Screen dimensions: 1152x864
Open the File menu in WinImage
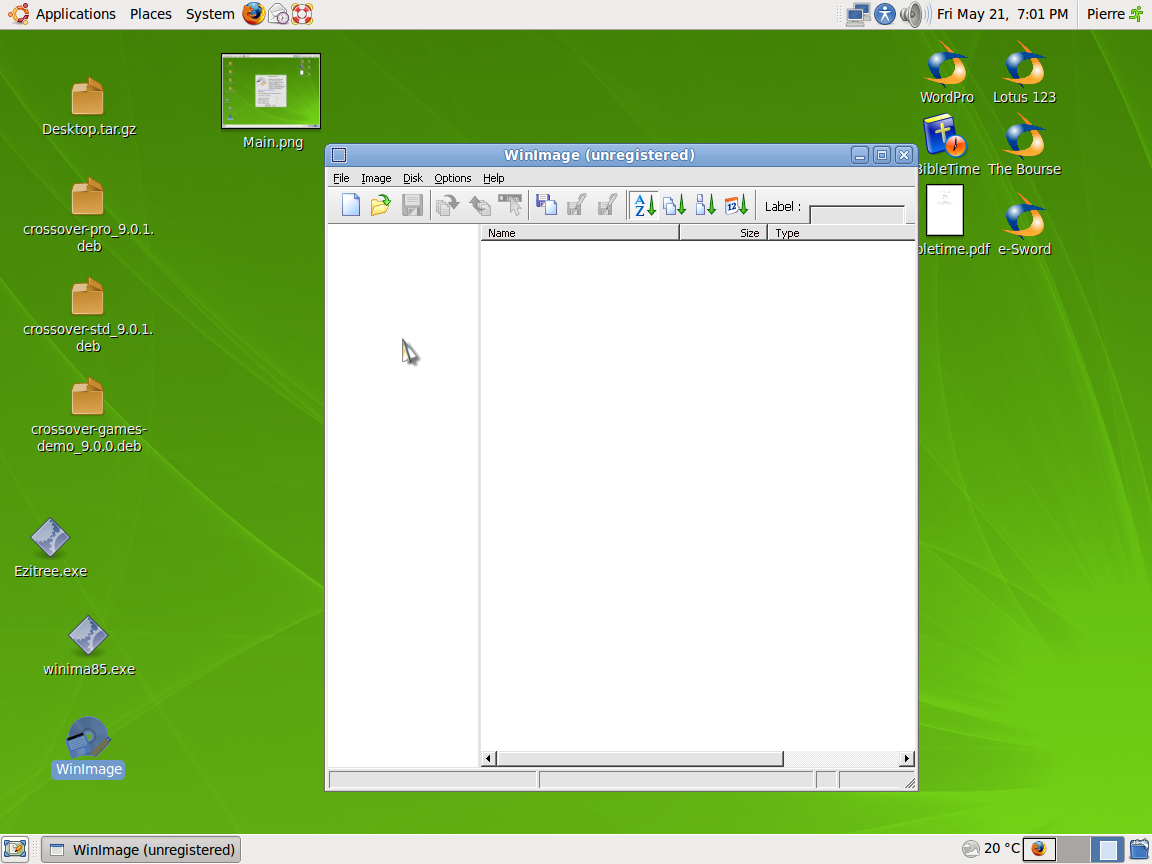coord(341,178)
